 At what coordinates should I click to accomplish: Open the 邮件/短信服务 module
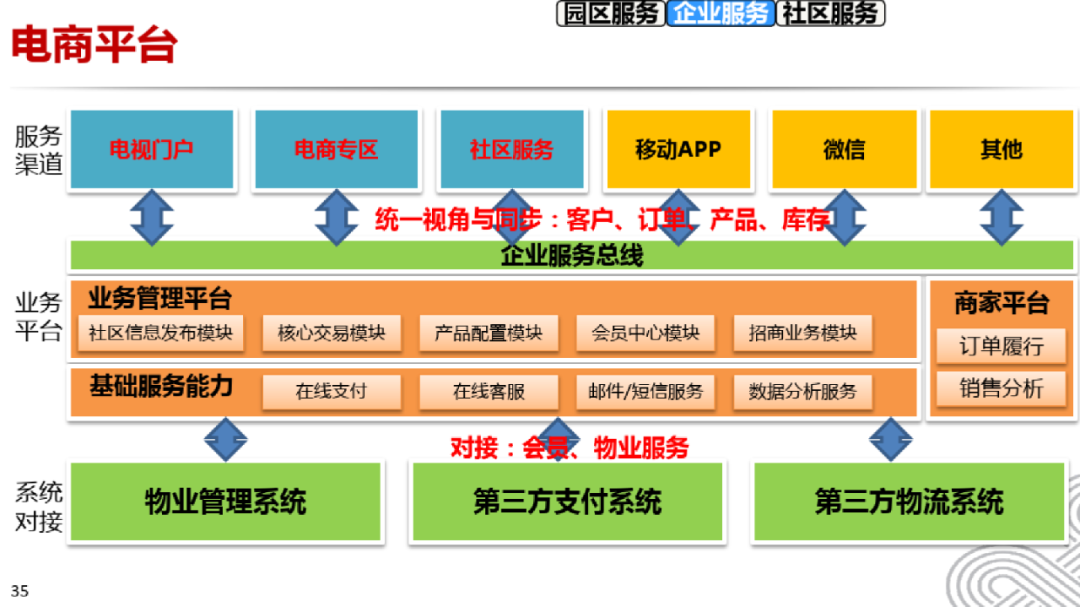pos(646,392)
